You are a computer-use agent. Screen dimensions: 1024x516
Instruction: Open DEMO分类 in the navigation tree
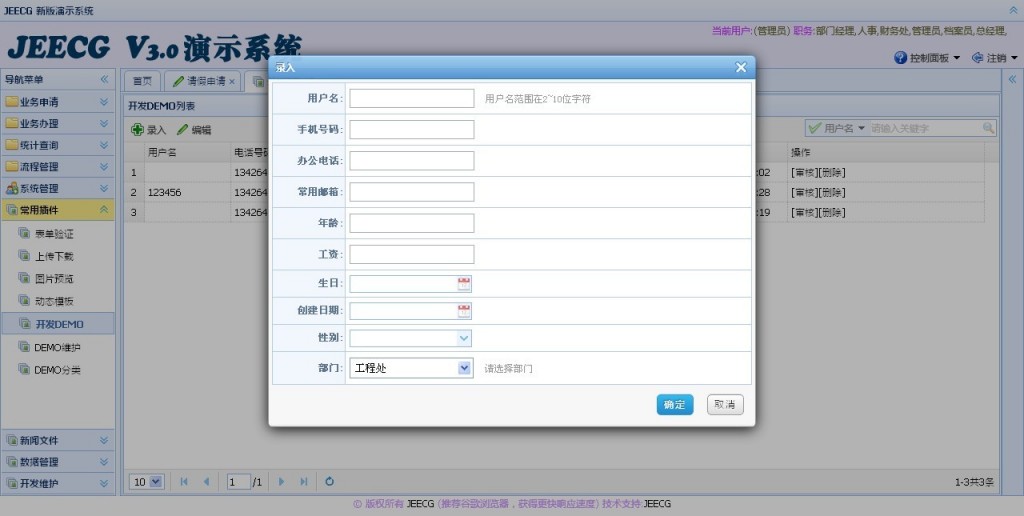[57, 370]
